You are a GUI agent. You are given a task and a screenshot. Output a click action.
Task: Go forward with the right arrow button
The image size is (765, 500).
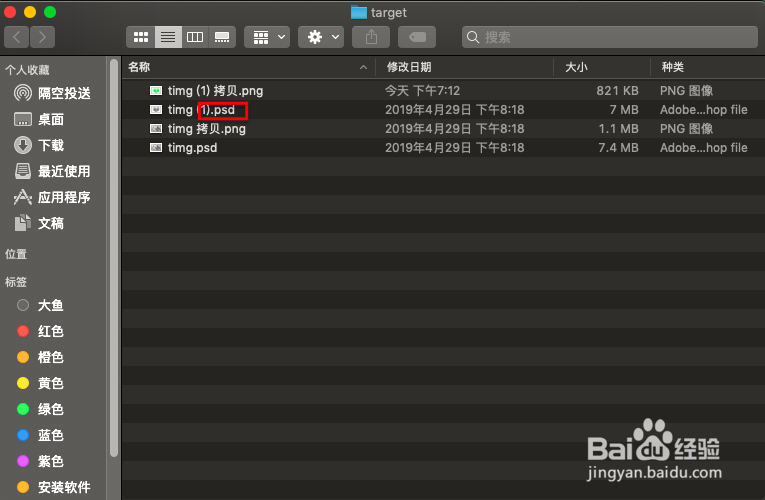42,37
